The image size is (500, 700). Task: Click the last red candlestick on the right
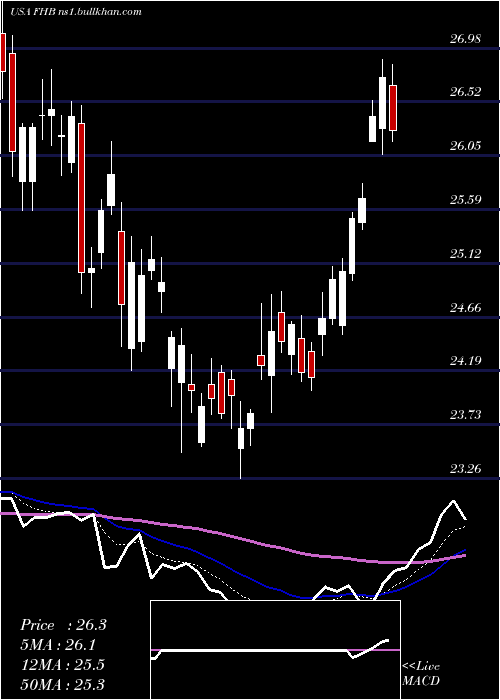click(393, 108)
